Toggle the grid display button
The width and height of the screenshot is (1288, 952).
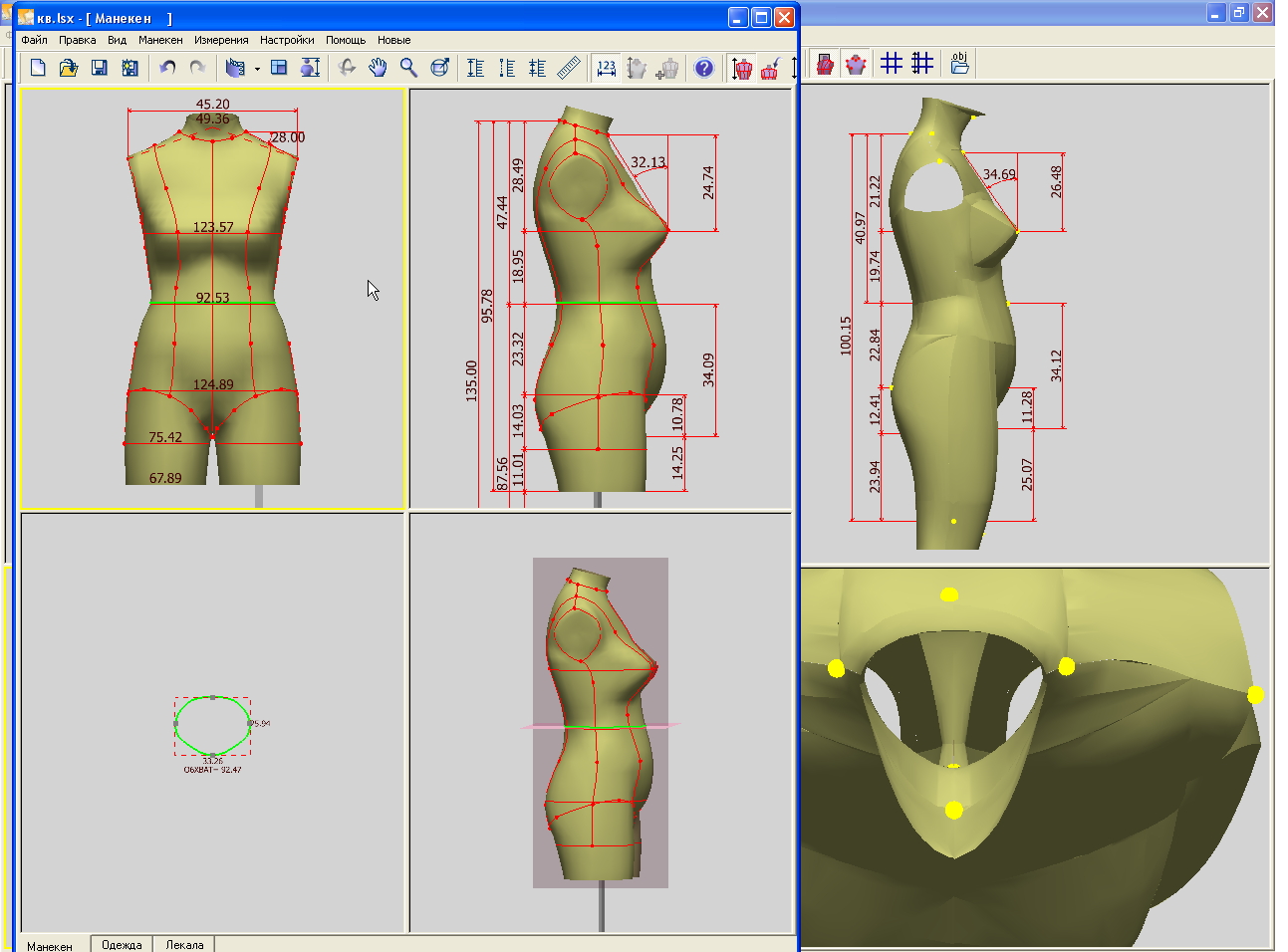[x=892, y=64]
